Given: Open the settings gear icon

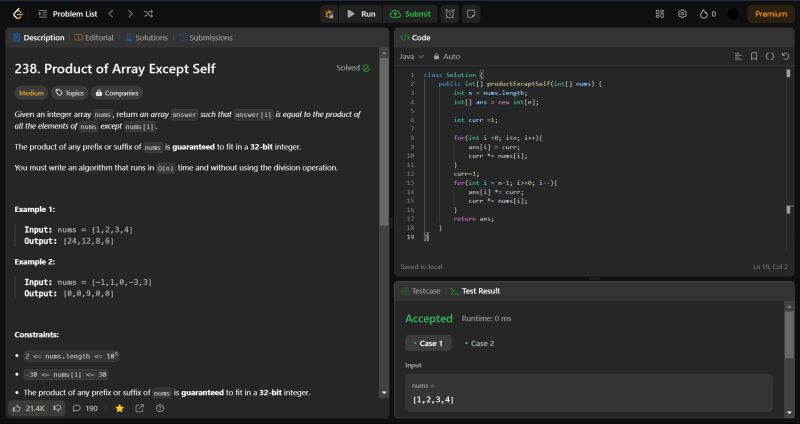Looking at the screenshot, I should click(x=682, y=14).
